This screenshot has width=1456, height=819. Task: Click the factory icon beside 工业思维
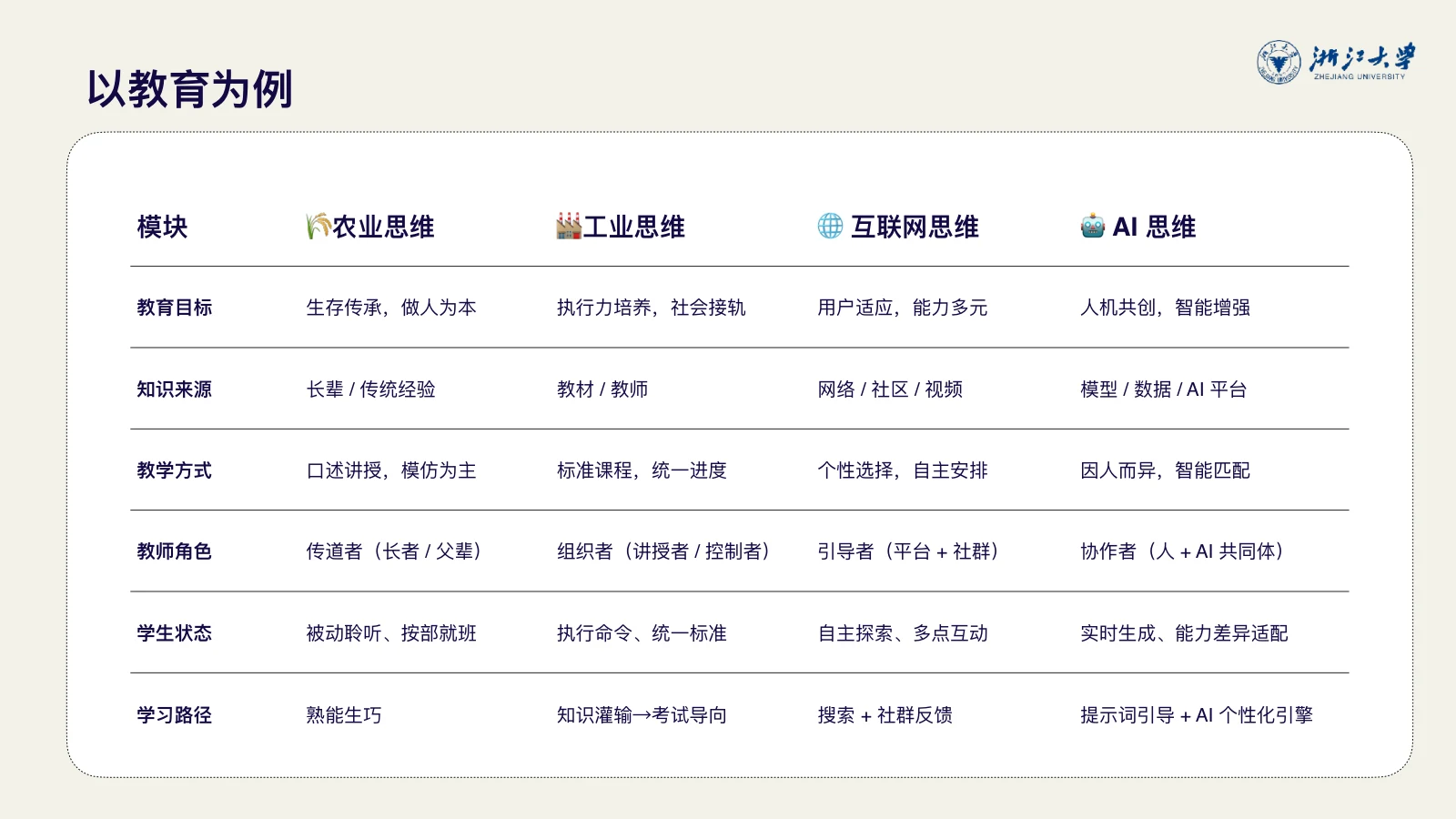pos(569,226)
